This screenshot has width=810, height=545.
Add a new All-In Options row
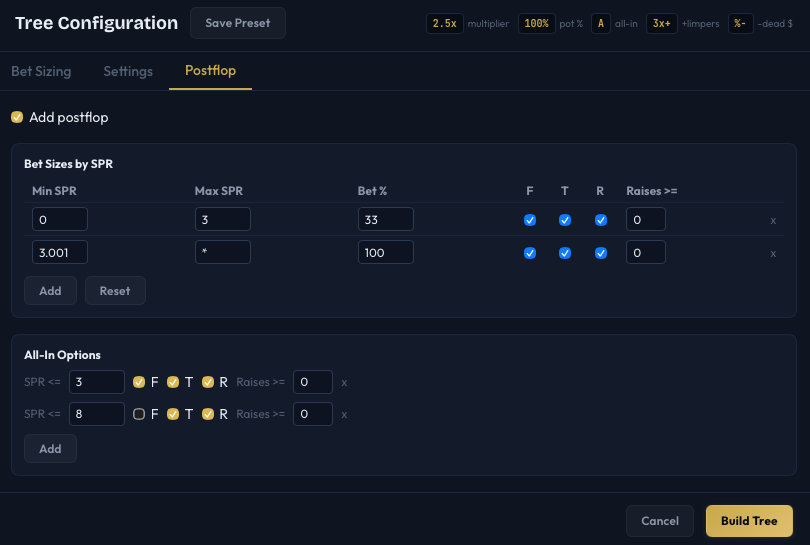tap(50, 449)
